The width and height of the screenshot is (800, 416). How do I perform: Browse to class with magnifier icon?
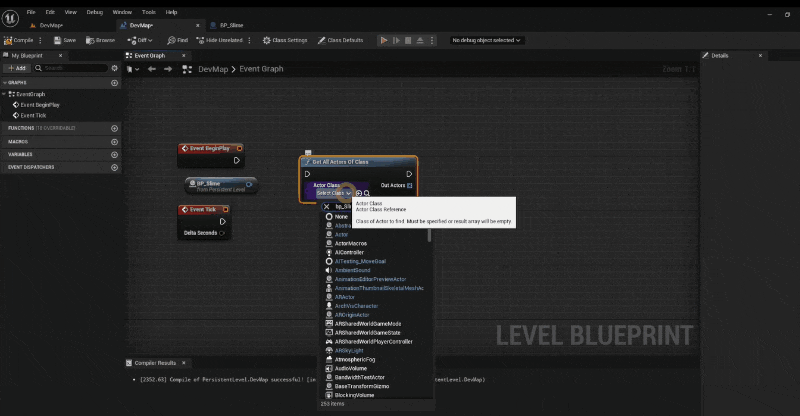tap(367, 193)
